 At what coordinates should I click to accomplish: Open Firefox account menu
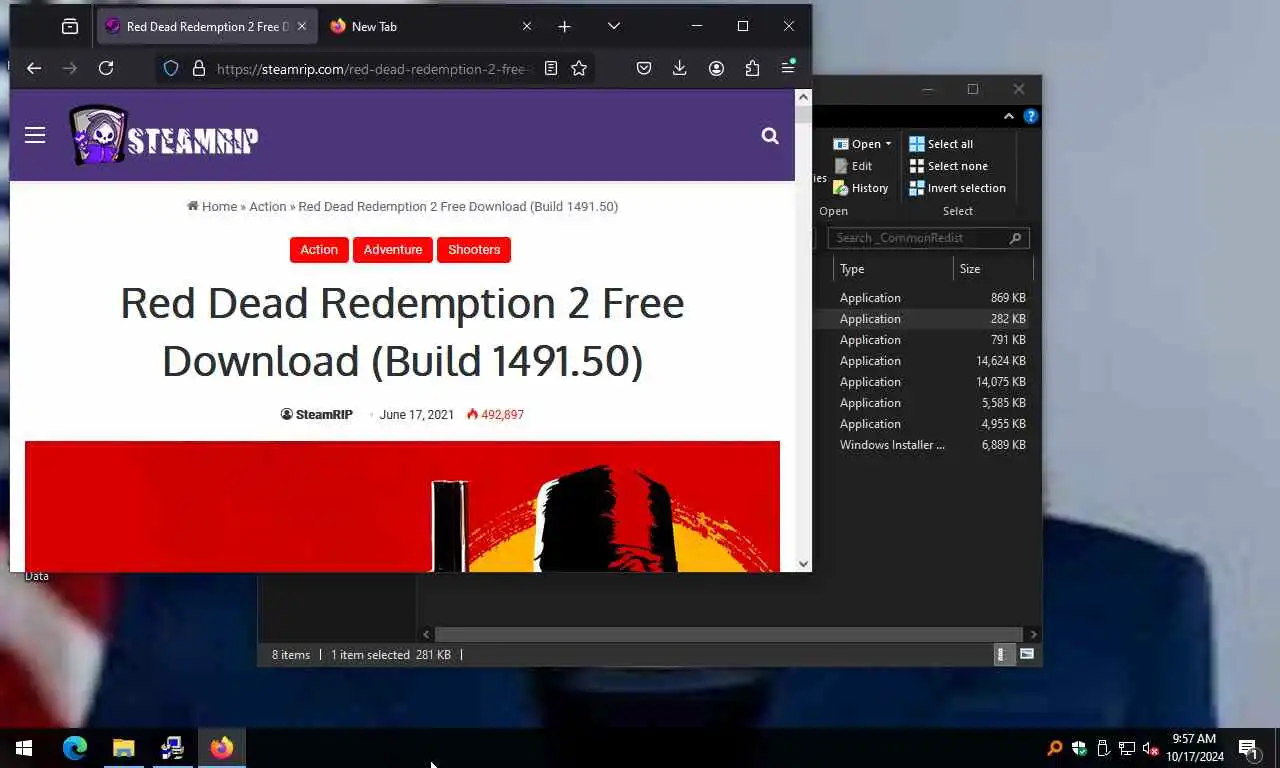pyautogui.click(x=716, y=68)
